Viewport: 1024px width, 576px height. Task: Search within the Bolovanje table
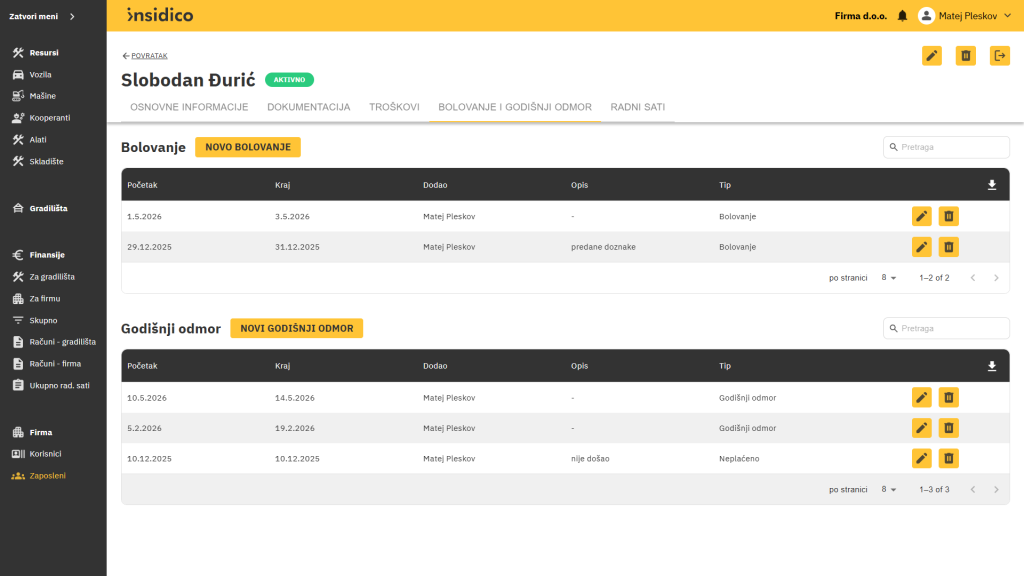946,147
